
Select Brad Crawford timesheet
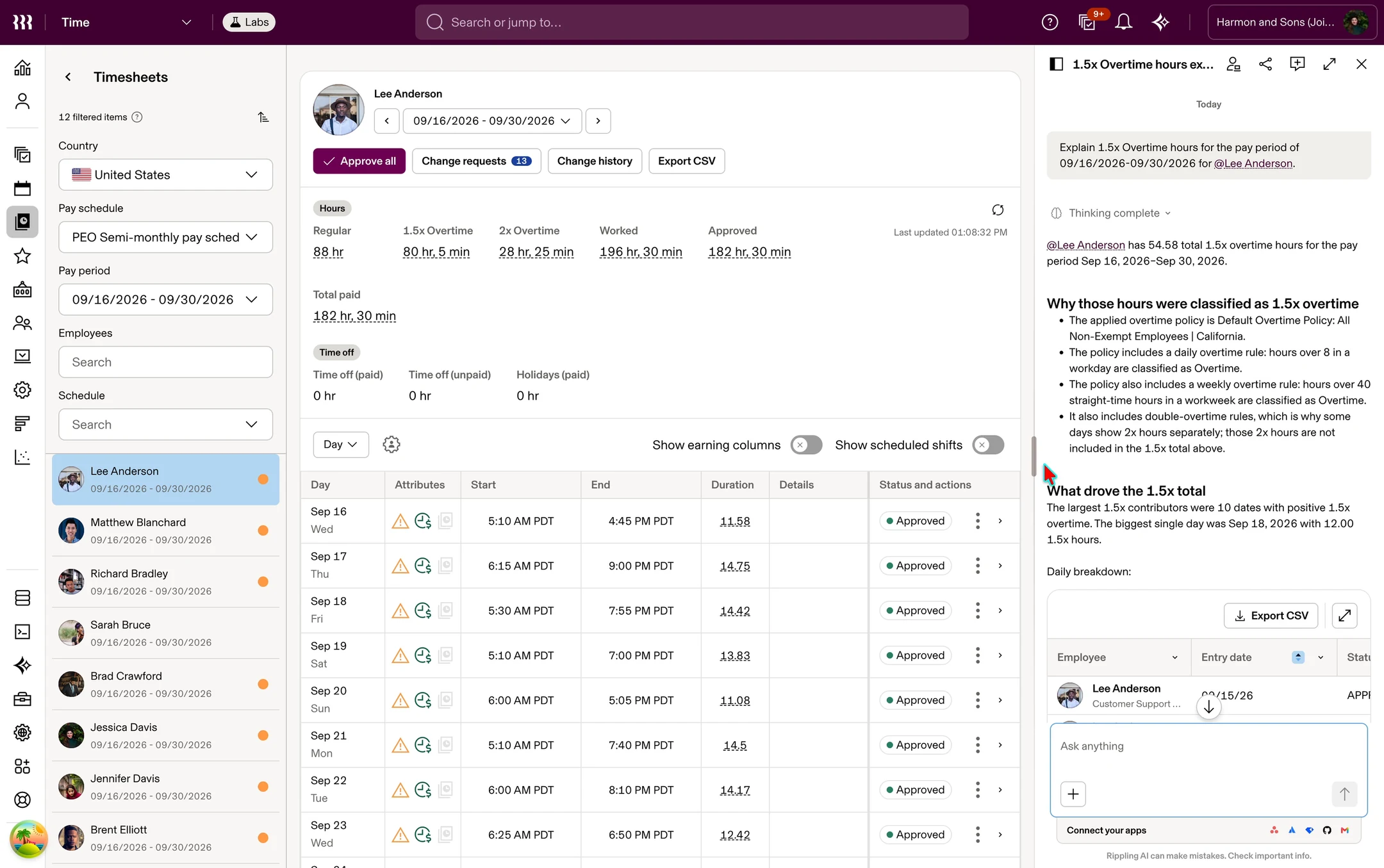click(165, 685)
